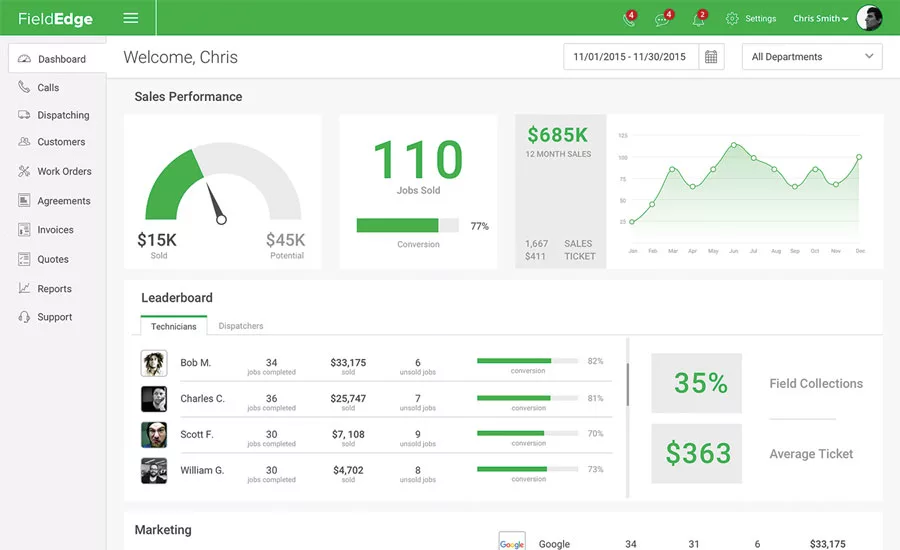
Task: Click the Agreements document icon
Action: point(24,200)
